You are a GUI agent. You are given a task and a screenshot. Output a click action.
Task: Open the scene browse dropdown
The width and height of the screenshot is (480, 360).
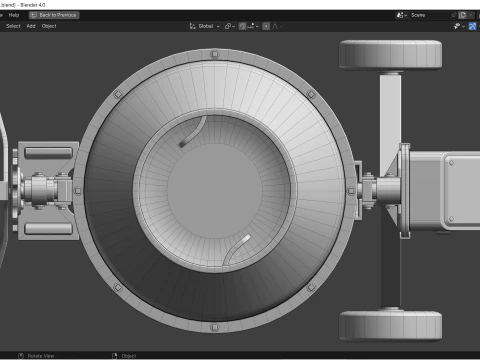401,15
